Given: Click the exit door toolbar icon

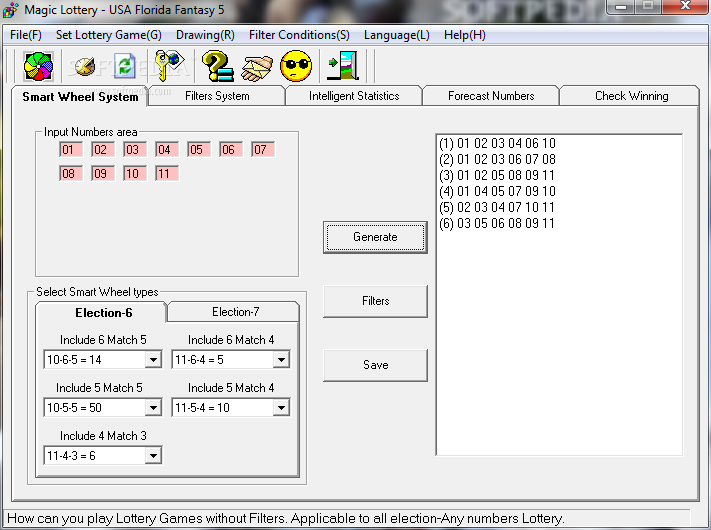Looking at the screenshot, I should pyautogui.click(x=343, y=66).
